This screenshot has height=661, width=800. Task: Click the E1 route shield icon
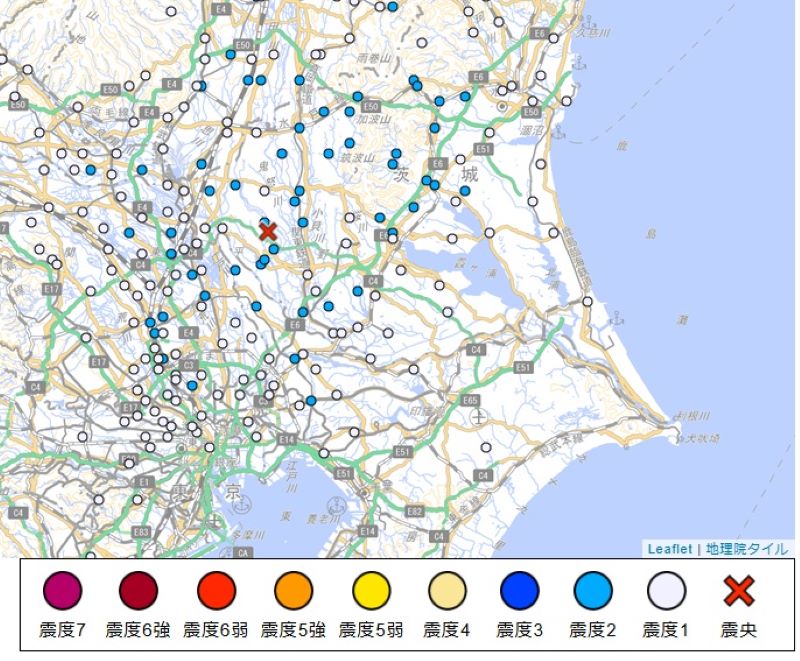[x=144, y=482]
